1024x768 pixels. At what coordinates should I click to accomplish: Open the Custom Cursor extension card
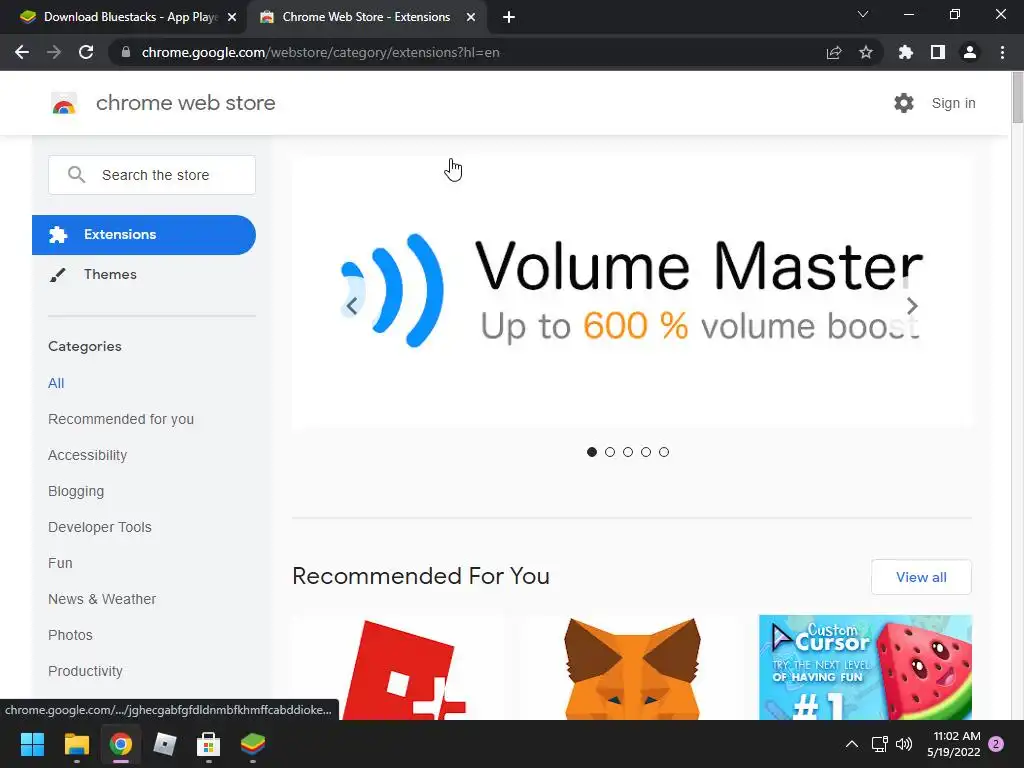pos(865,667)
